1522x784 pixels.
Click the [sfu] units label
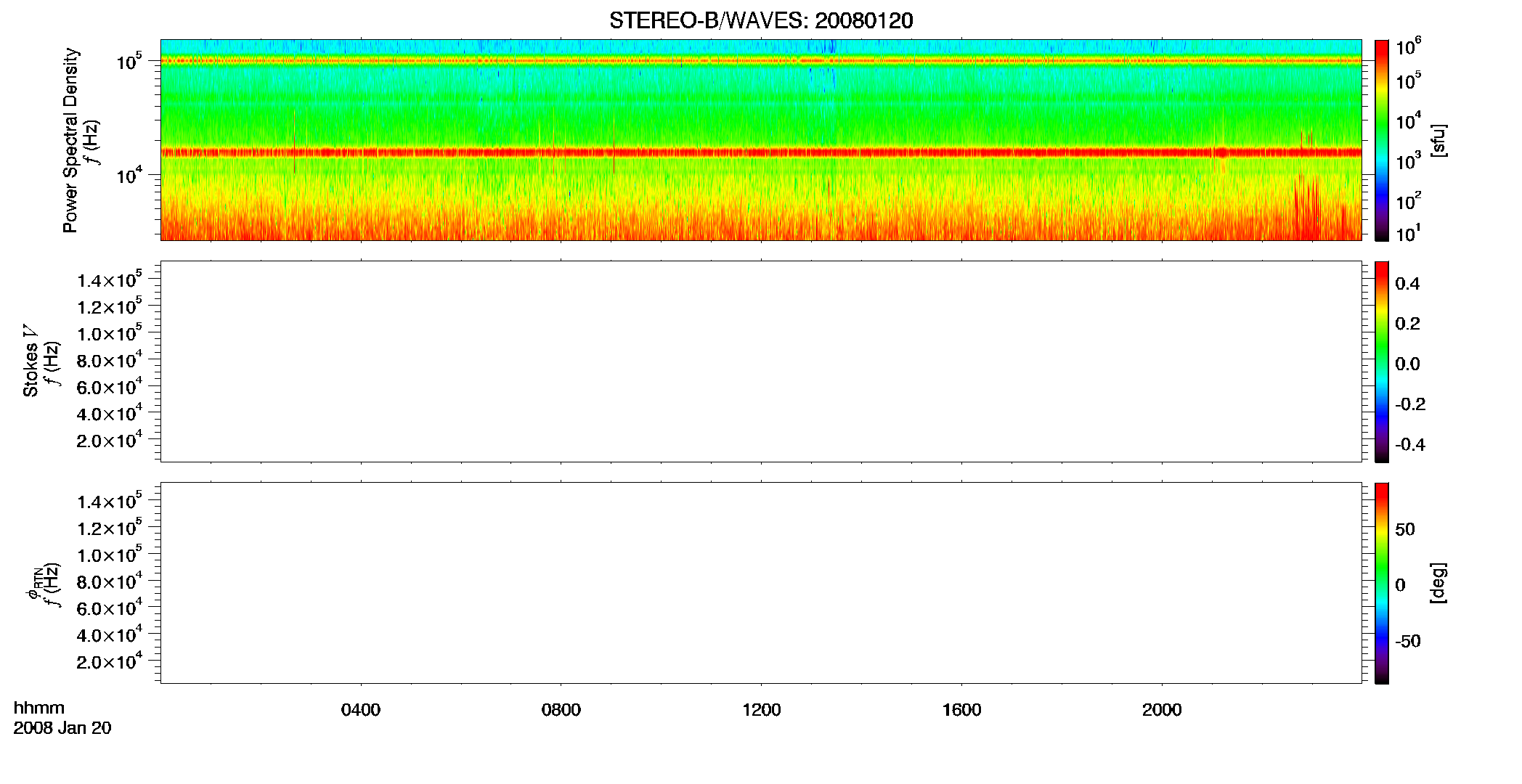(1438, 140)
